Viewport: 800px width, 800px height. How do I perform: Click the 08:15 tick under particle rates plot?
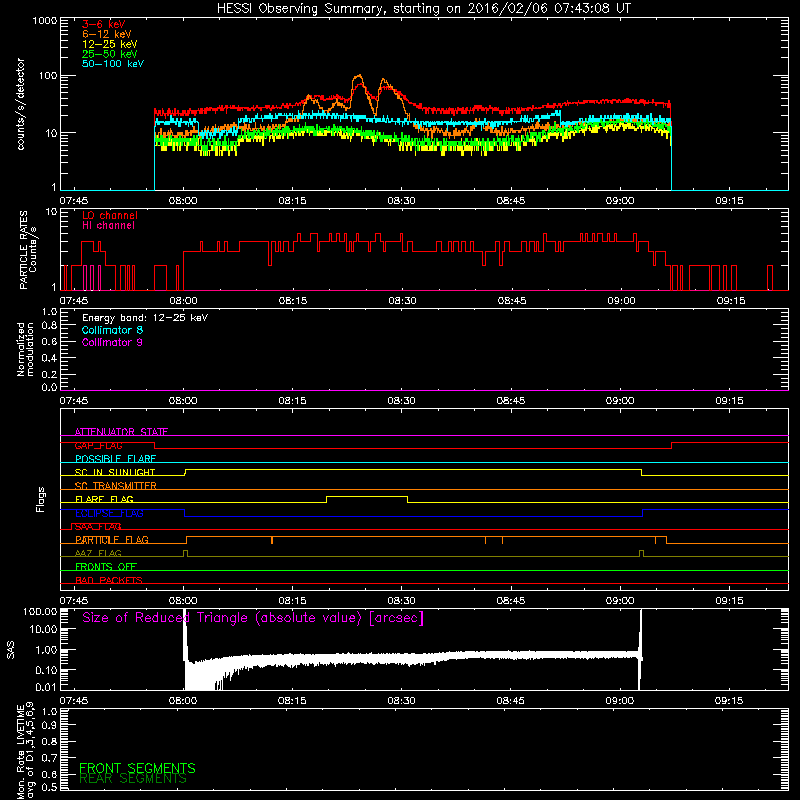pos(292,301)
